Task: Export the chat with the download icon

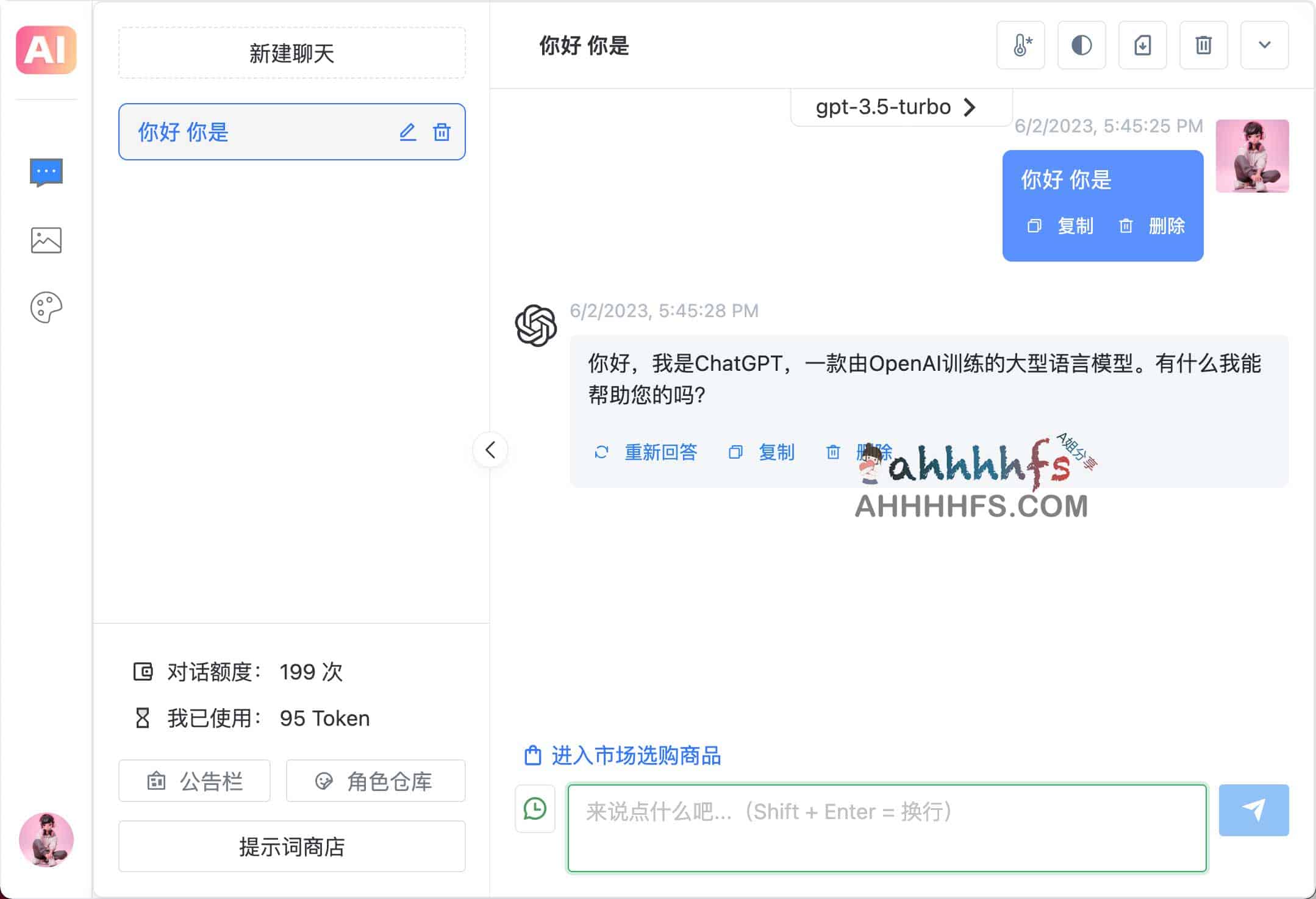Action: pyautogui.click(x=1143, y=45)
